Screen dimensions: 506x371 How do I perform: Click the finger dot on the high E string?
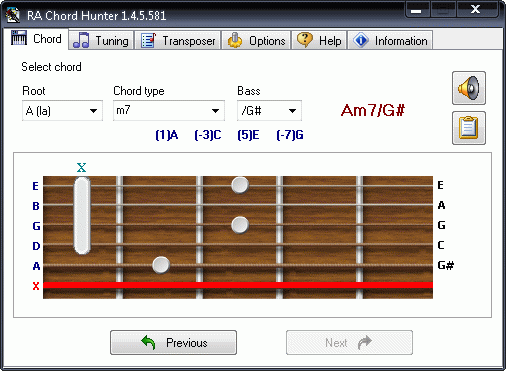(240, 185)
